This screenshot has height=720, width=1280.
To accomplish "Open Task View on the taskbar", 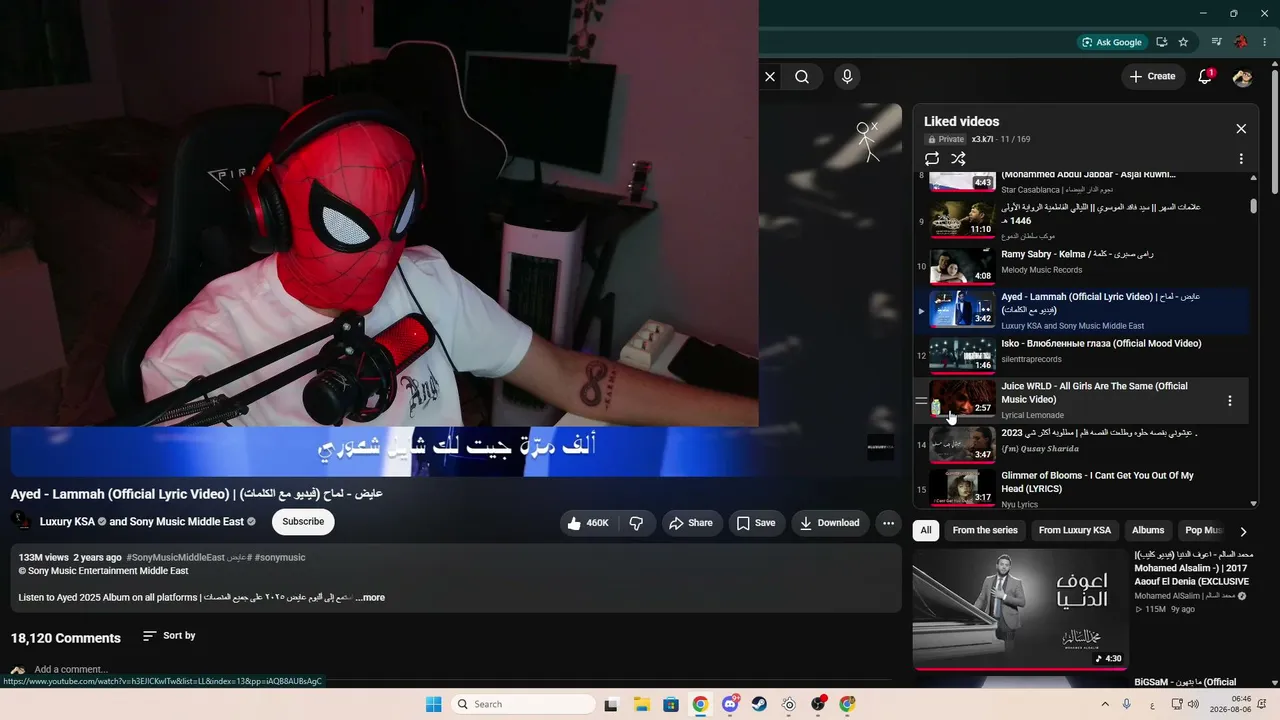I will tap(611, 704).
